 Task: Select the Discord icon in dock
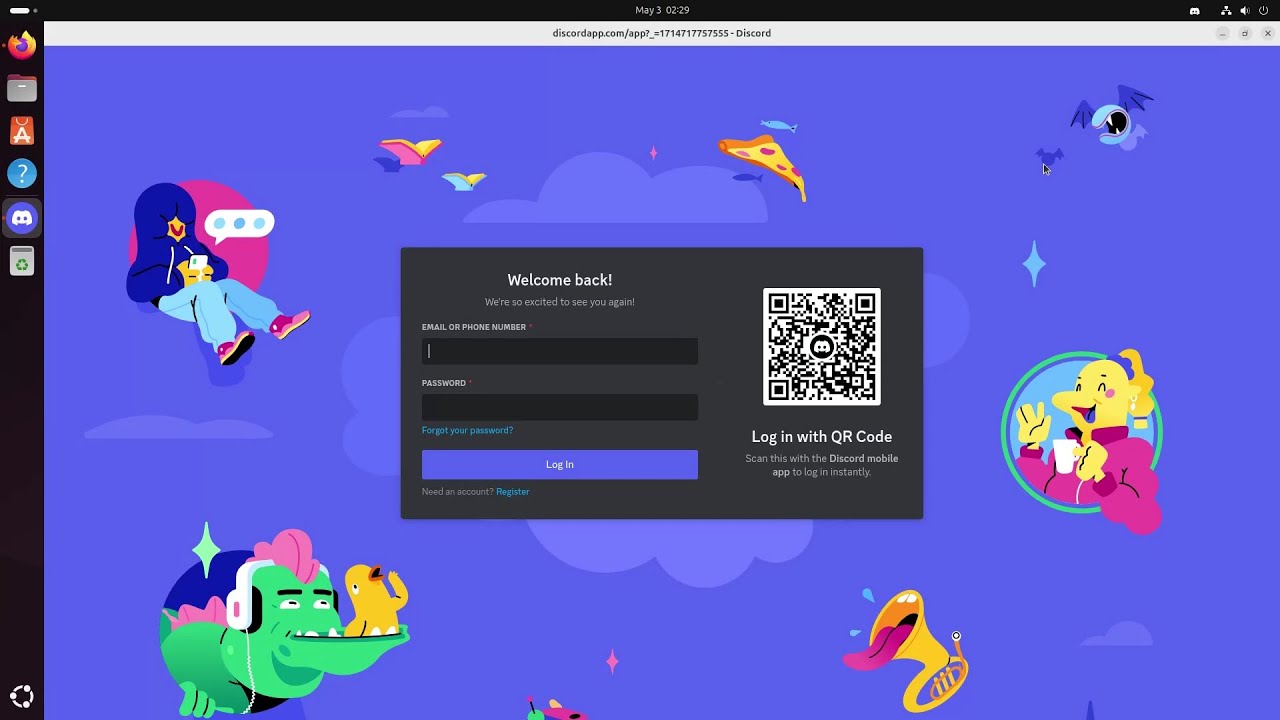pos(22,217)
